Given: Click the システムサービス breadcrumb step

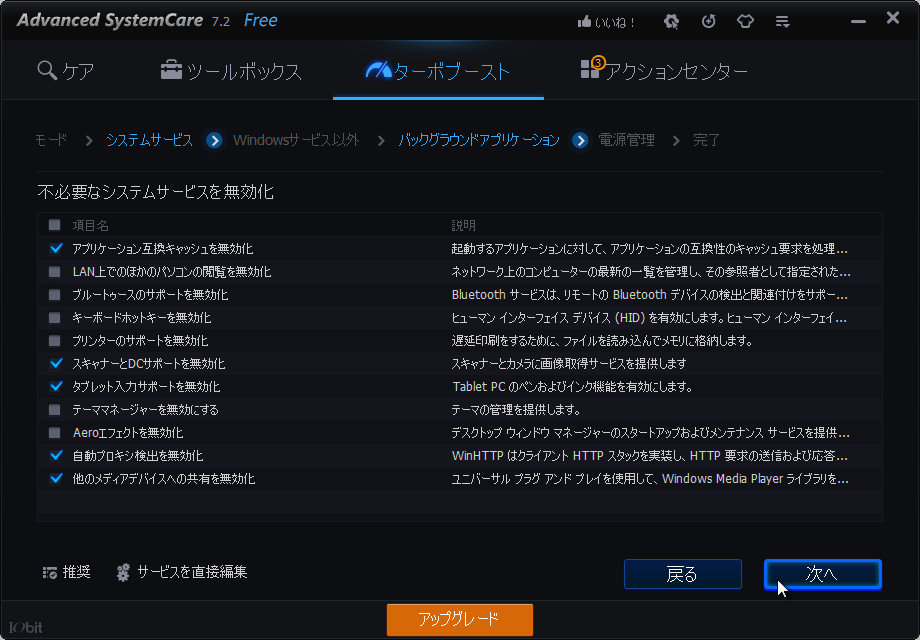Looking at the screenshot, I should coord(149,140).
